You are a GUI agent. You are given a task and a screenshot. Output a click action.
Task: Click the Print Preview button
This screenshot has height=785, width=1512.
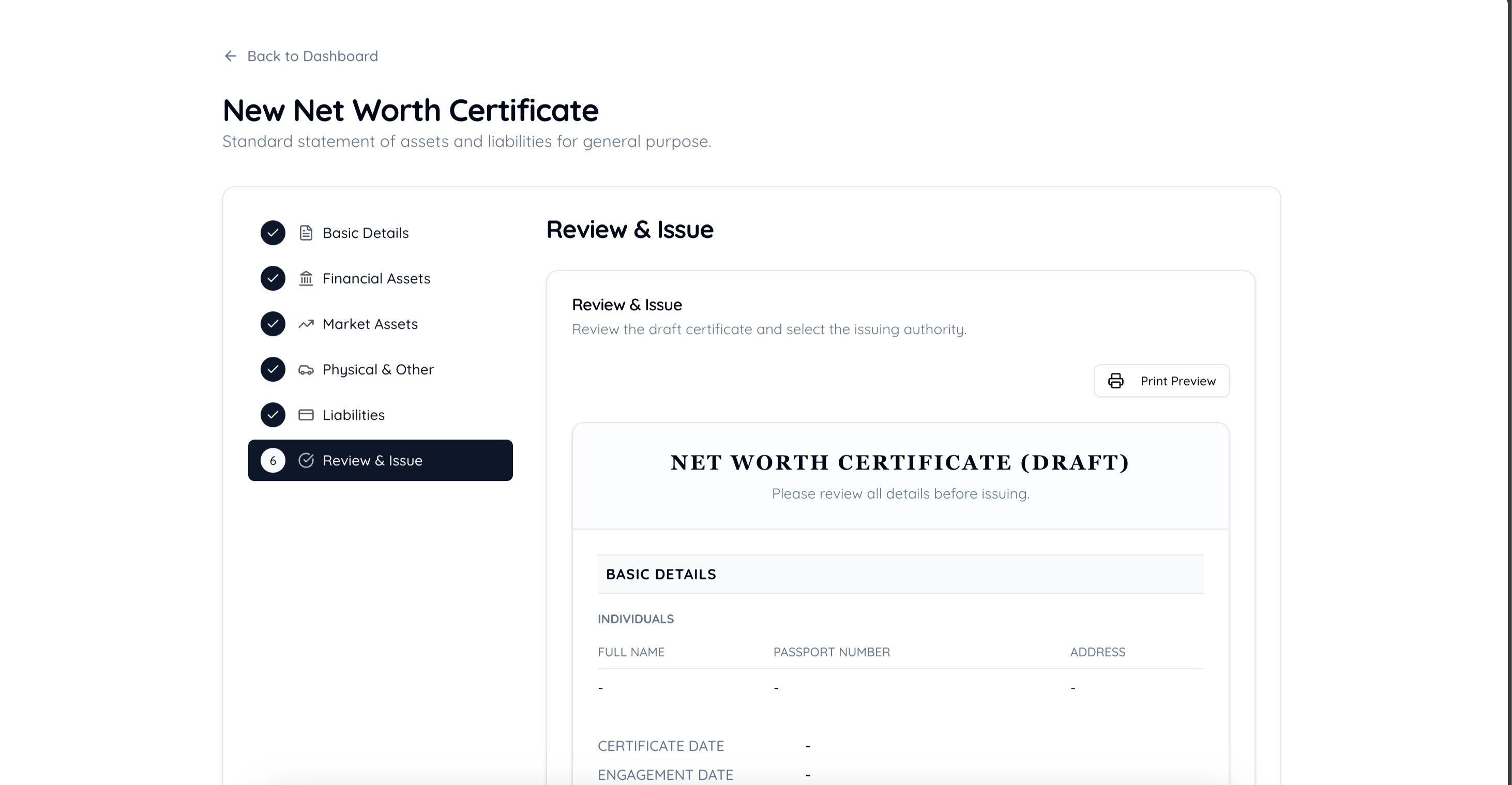(1161, 381)
